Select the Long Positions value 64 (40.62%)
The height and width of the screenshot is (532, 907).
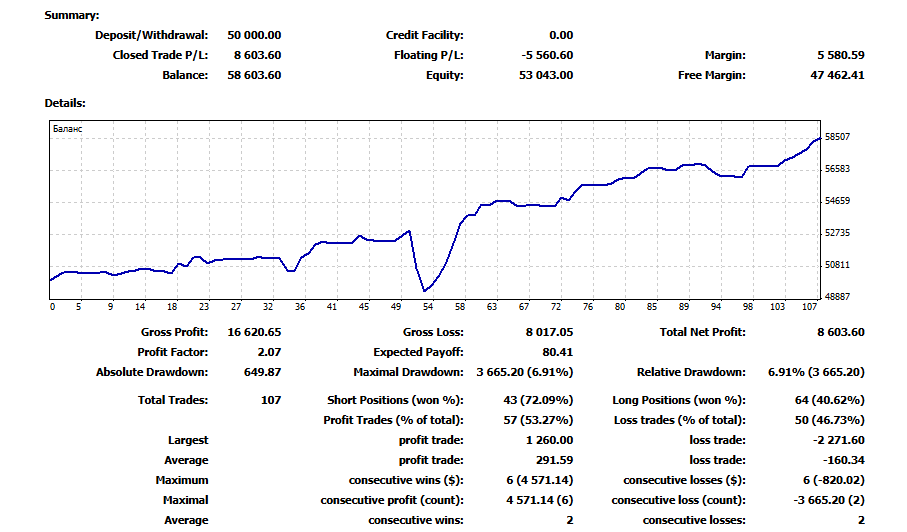829,400
